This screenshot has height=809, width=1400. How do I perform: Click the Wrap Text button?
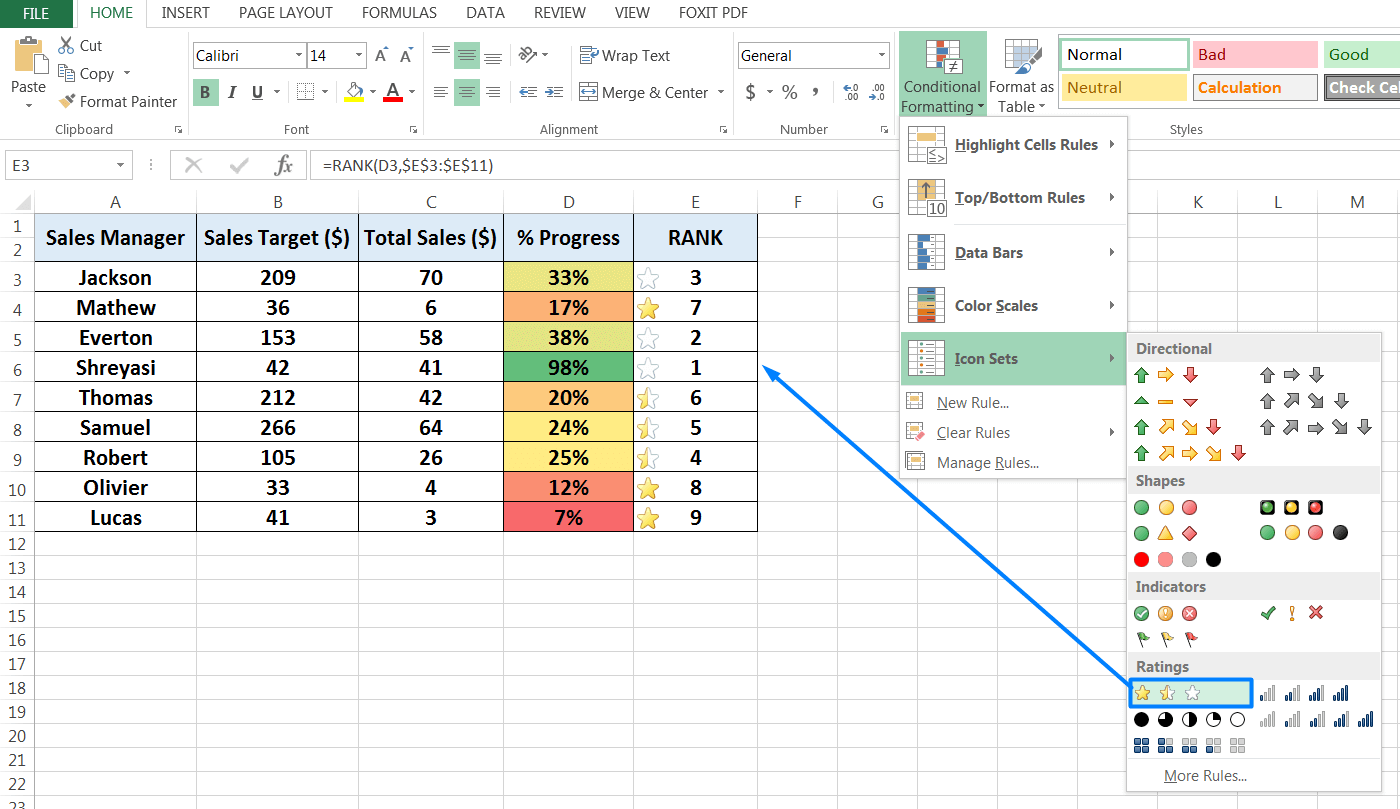click(625, 56)
